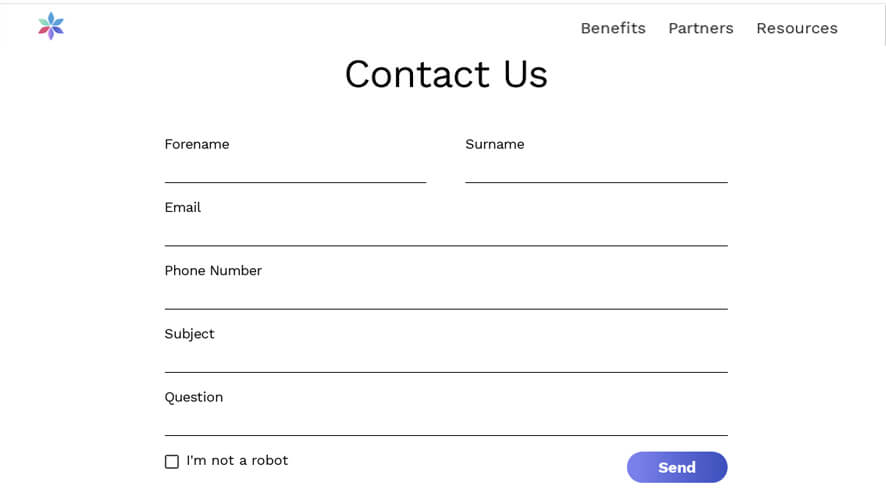Focus the Phone Number input field
This screenshot has height=495, width=886.
(x=445, y=296)
